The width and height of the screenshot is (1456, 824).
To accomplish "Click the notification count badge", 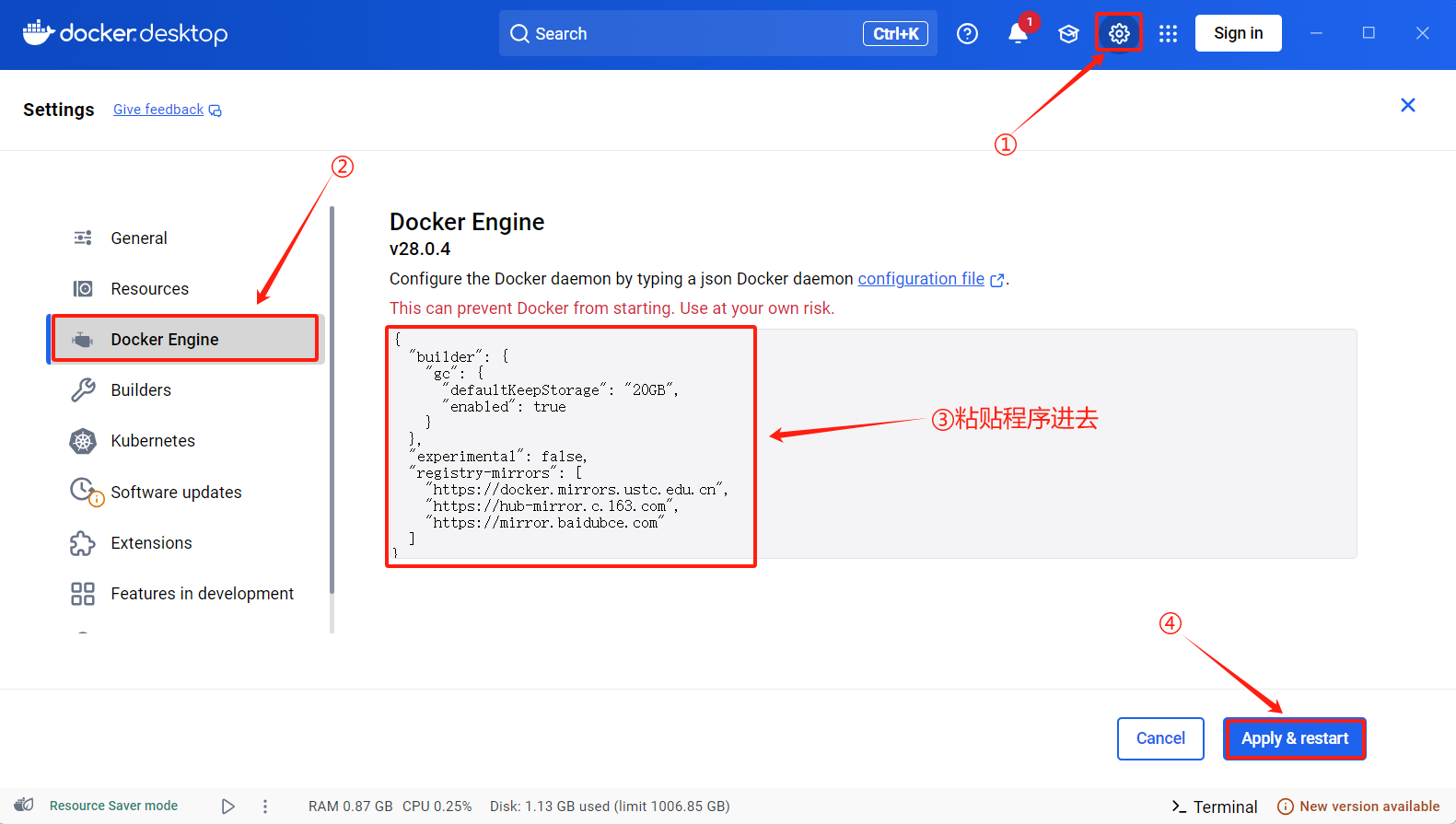I will point(1030,21).
